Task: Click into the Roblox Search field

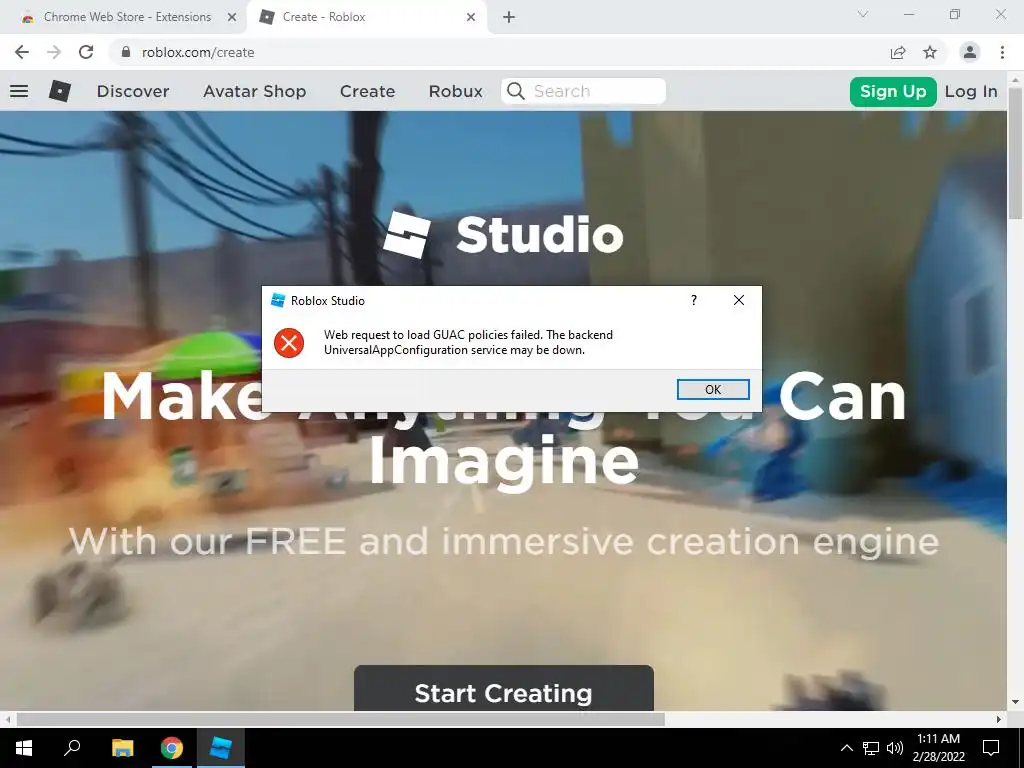Action: click(x=584, y=91)
